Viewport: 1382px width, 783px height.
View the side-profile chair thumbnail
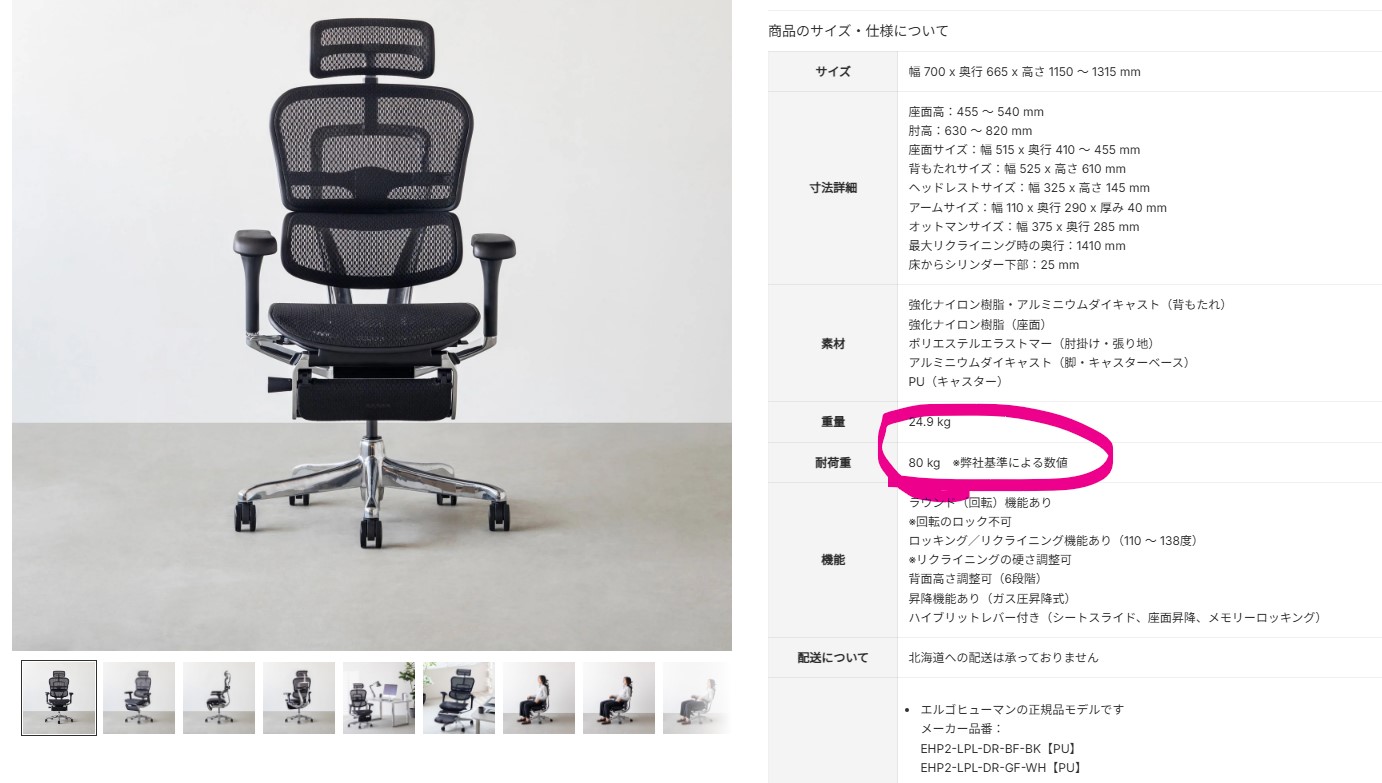click(219, 698)
